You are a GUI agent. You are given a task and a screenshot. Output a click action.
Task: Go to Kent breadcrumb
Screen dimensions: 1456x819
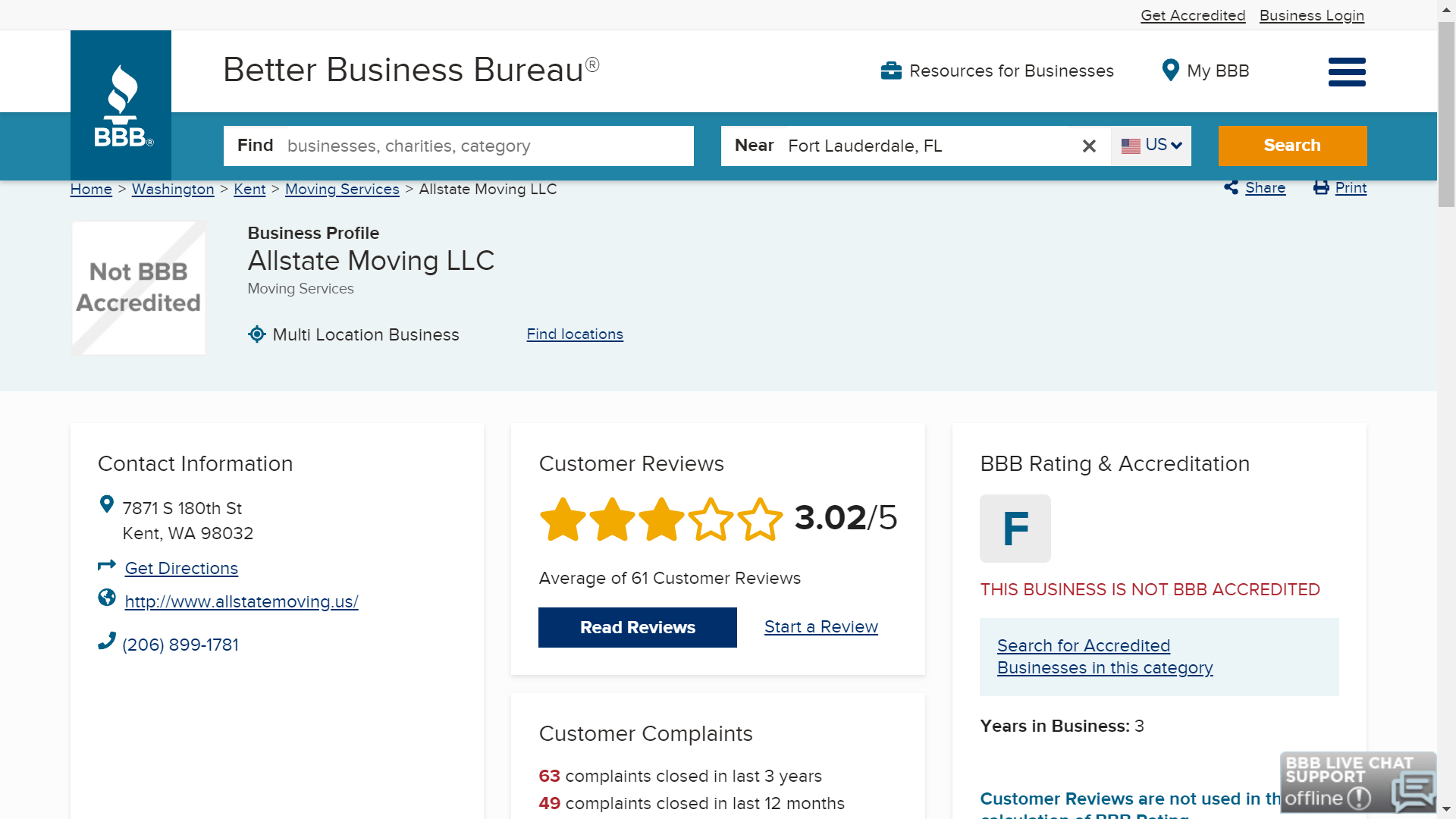pos(249,189)
